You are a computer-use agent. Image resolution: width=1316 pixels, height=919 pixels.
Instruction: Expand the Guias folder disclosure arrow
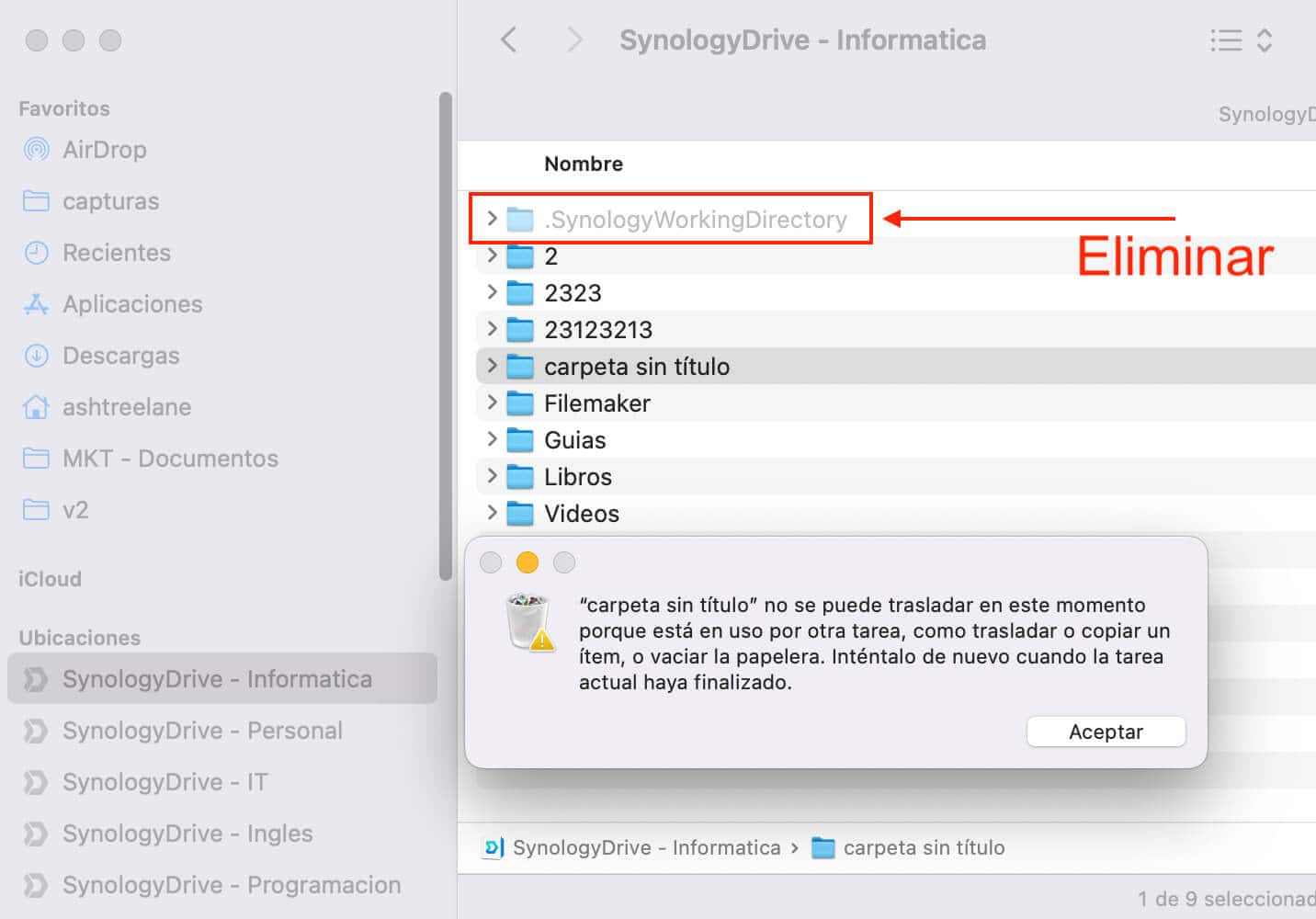[492, 439]
